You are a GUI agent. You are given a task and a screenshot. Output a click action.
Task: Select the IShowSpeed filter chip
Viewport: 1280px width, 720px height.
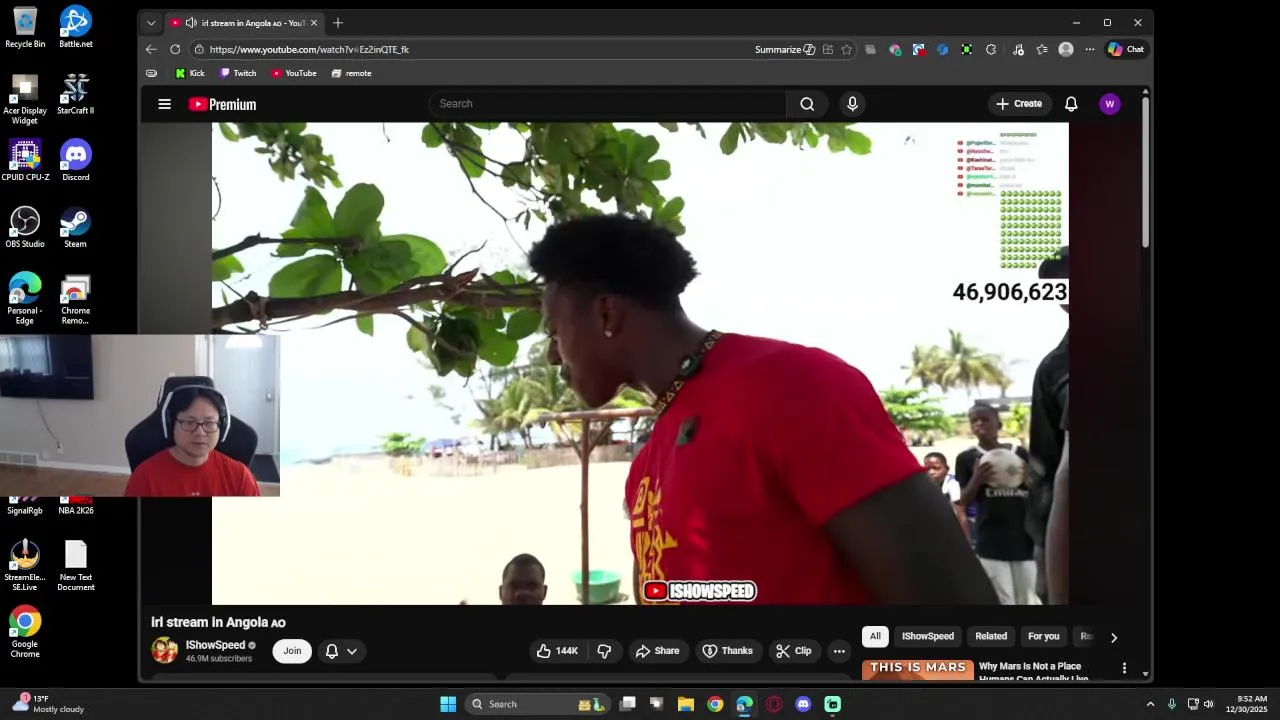928,636
